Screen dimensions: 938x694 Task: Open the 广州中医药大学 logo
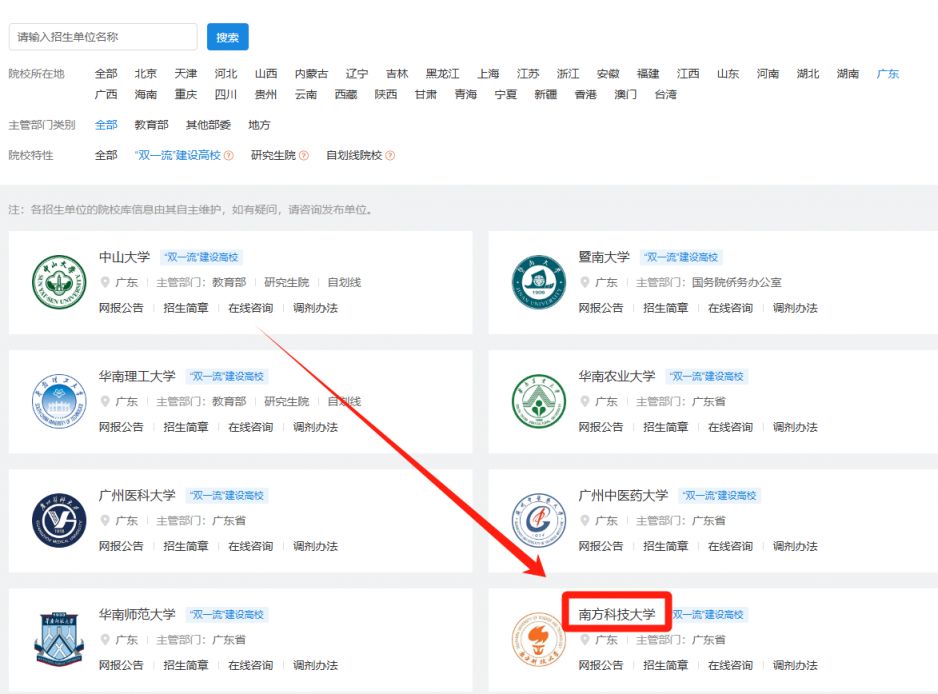coord(538,520)
